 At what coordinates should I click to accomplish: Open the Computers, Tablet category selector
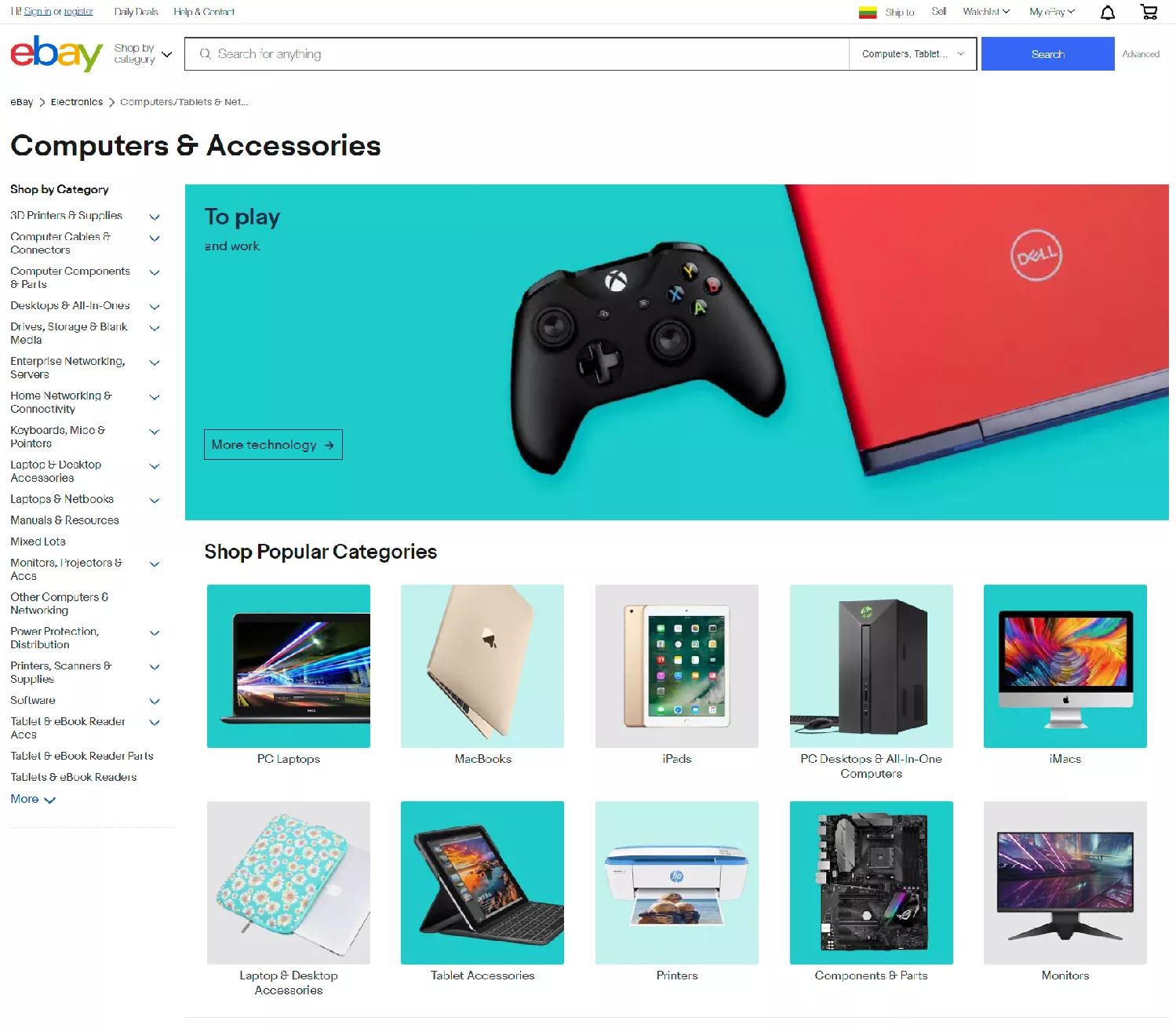coord(912,54)
